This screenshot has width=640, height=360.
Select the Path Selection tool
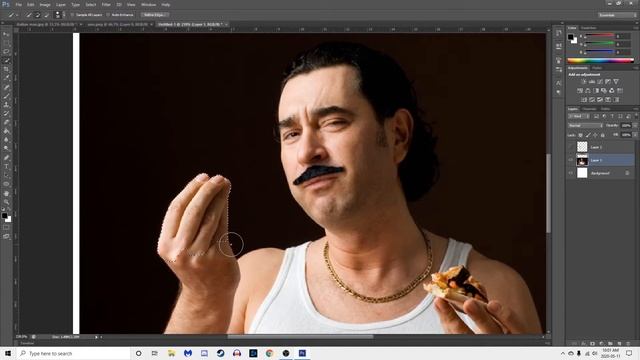tap(6, 175)
